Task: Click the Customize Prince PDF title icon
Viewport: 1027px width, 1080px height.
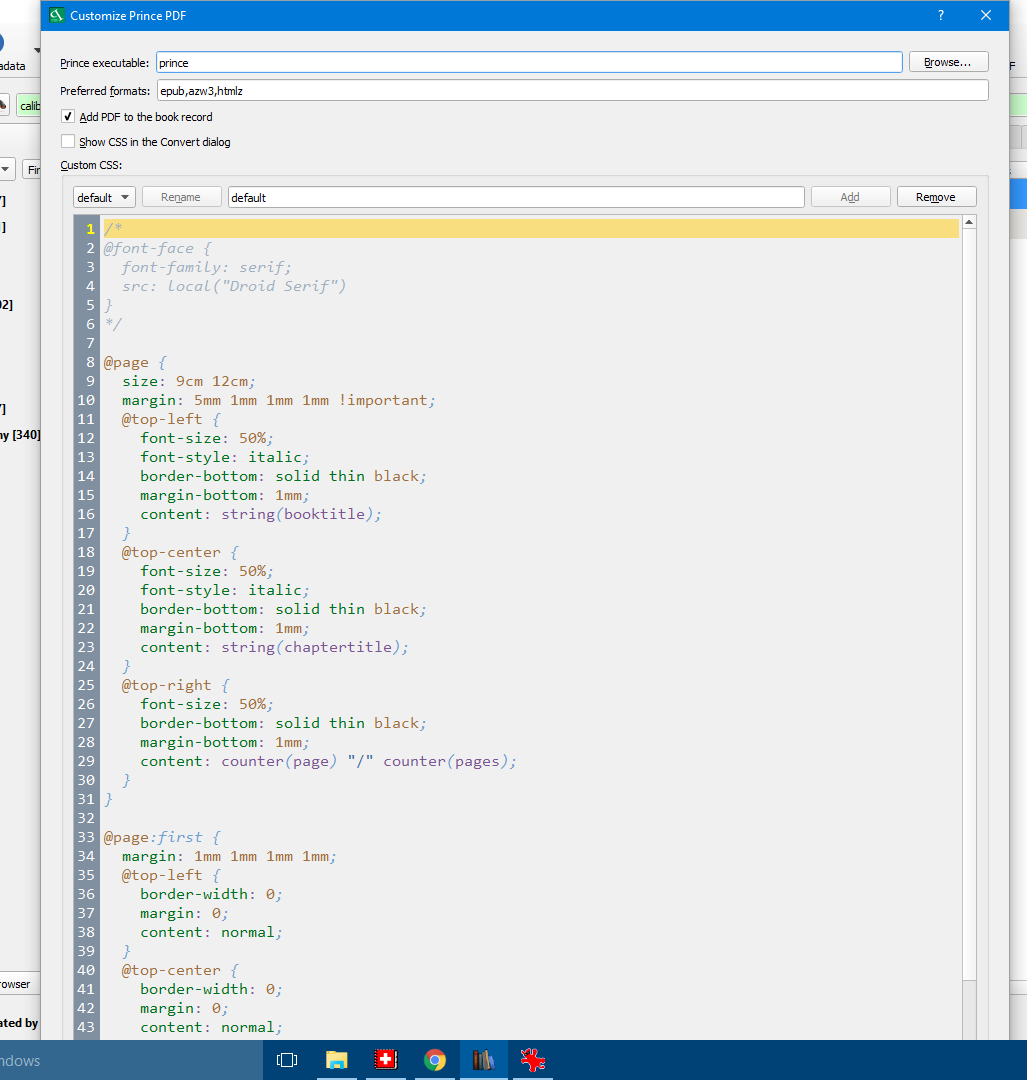Action: pos(57,15)
